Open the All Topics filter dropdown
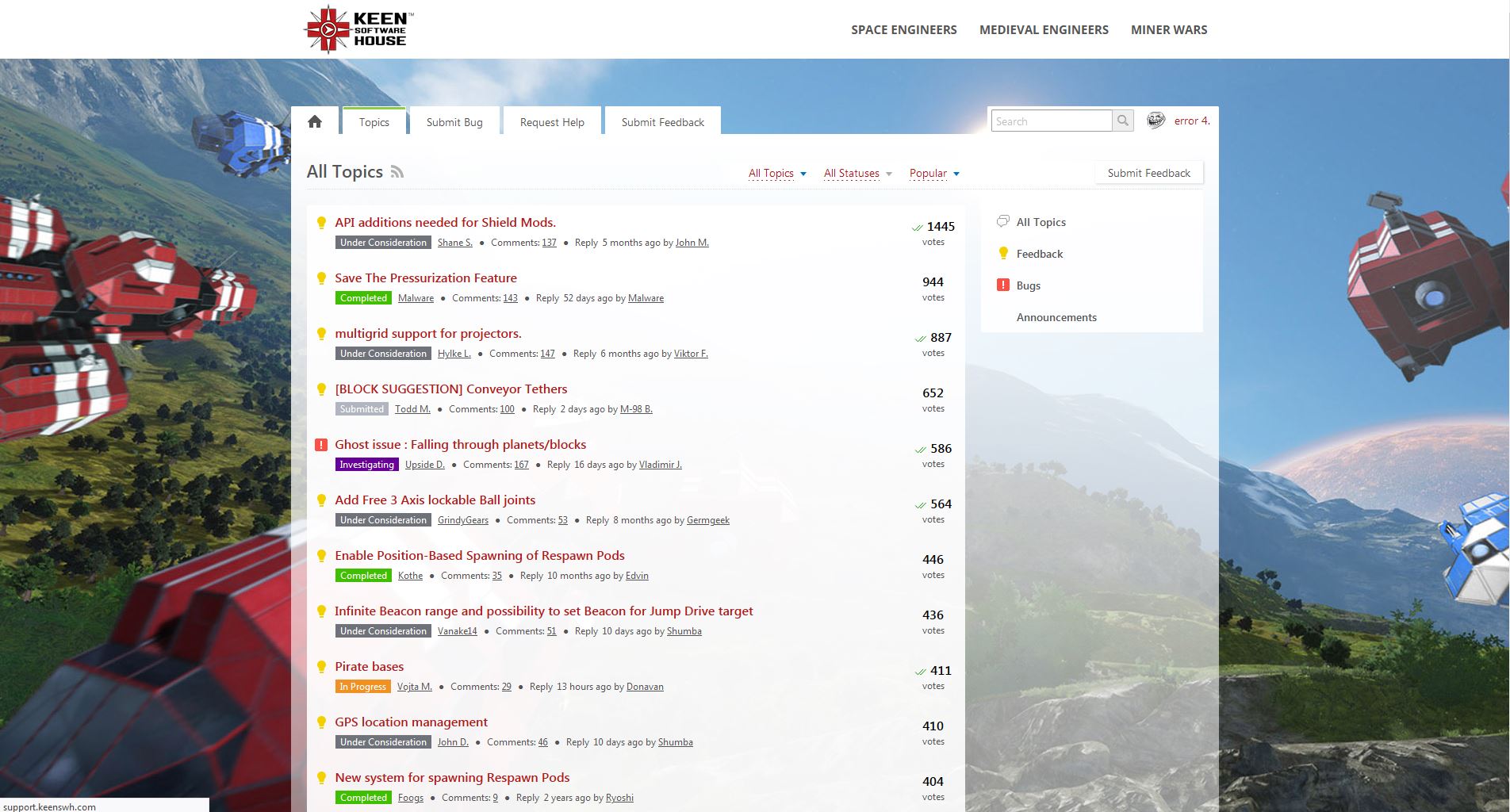 click(777, 174)
